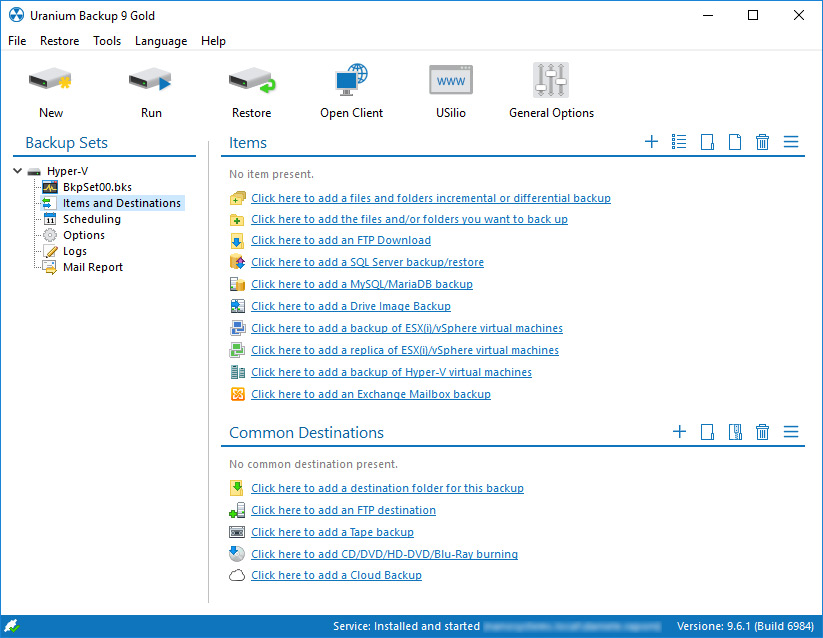
Task: Open the Restore toolbar icon
Action: pyautogui.click(x=251, y=81)
